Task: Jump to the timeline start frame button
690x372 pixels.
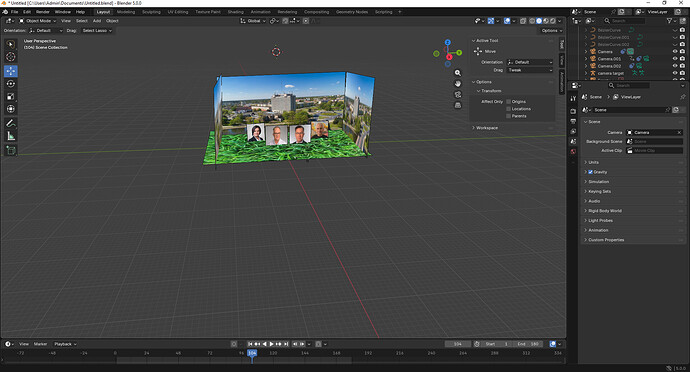Action: (x=250, y=344)
